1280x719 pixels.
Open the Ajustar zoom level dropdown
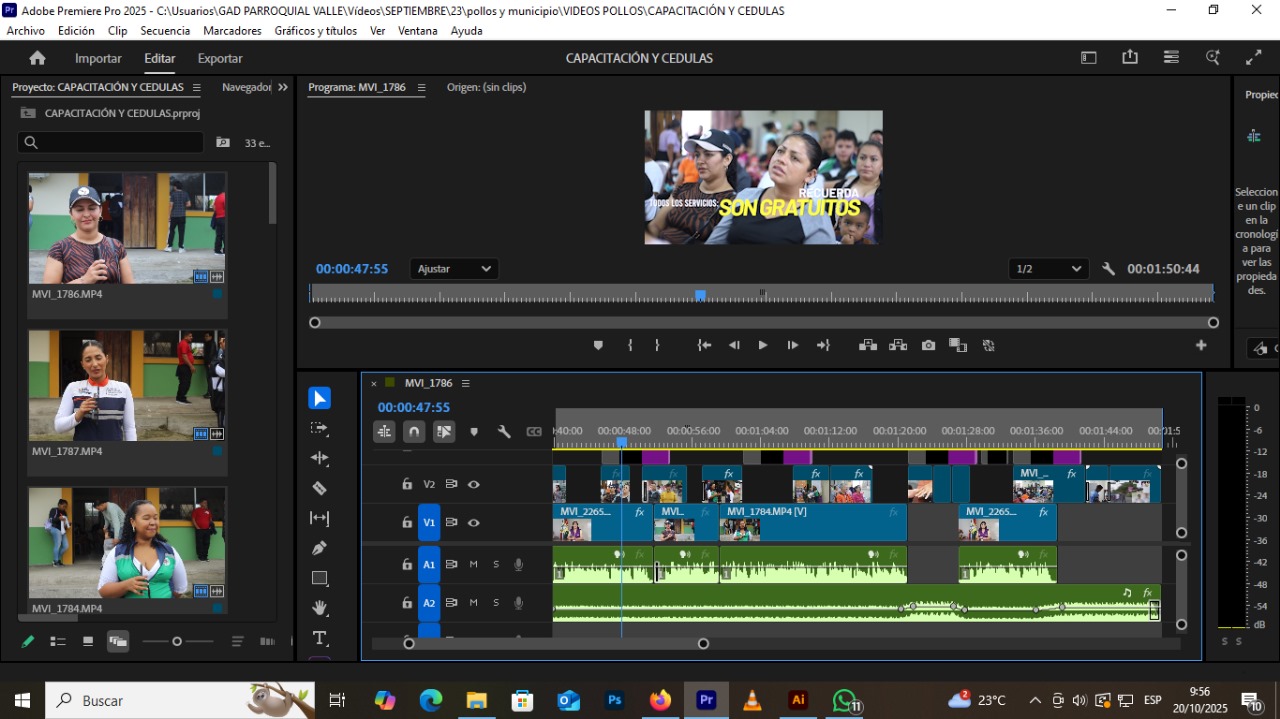454,269
